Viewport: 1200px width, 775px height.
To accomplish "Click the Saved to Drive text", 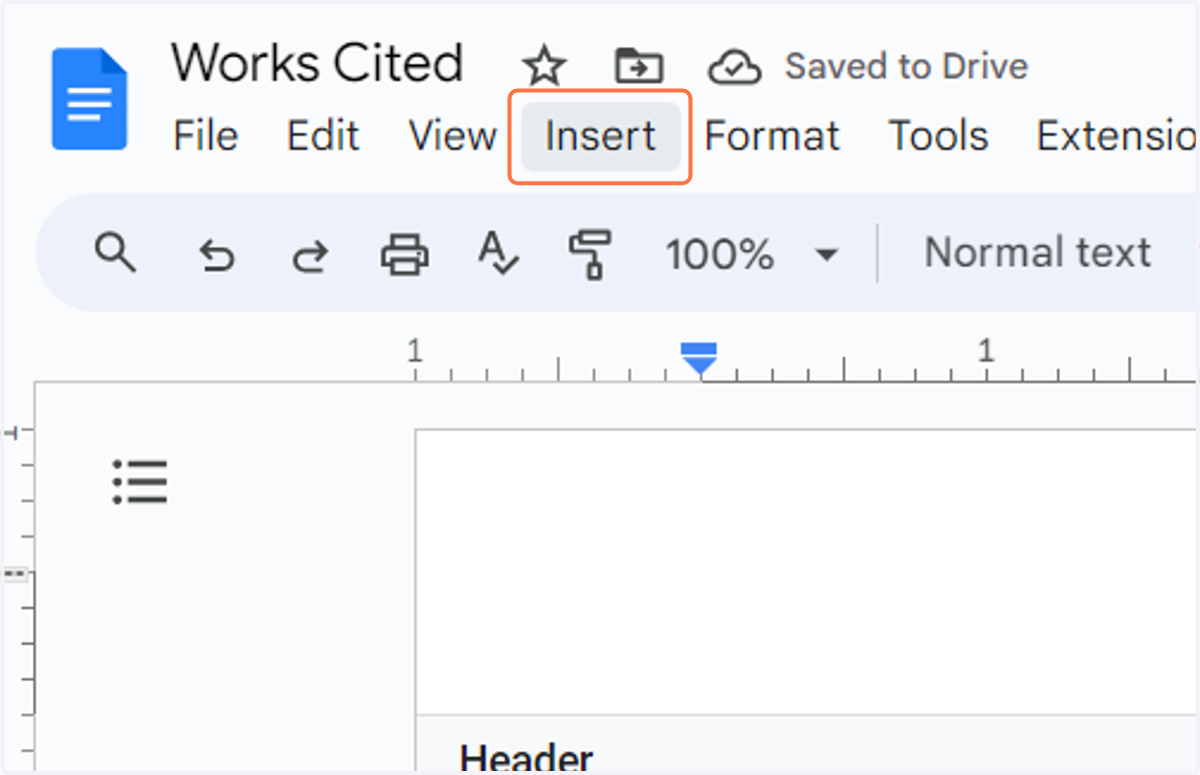I will 906,67.
